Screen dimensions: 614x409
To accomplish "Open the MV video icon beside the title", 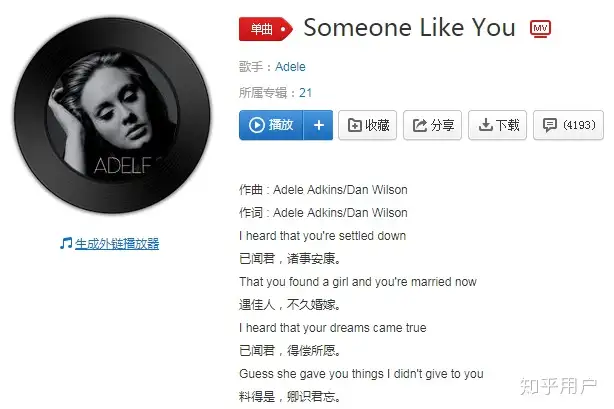I will click(540, 29).
